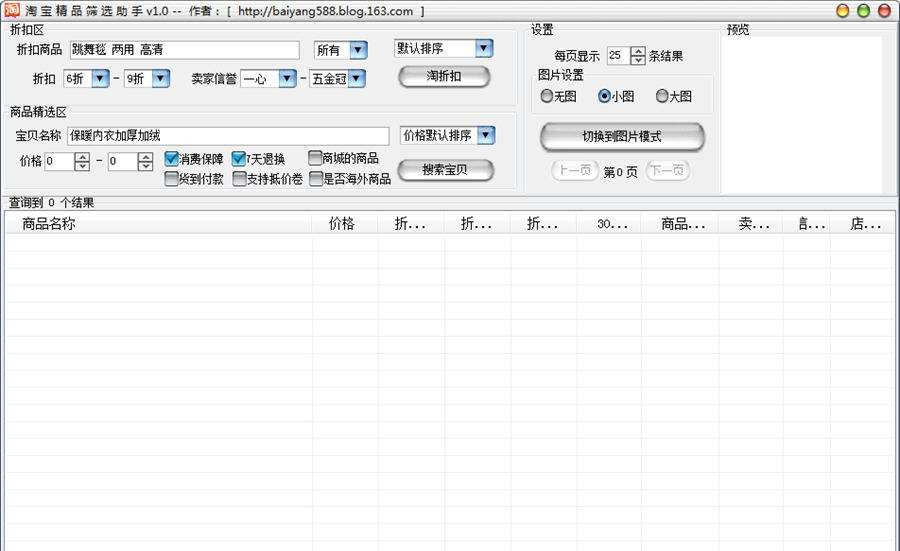Click 切换到图片模式 button
The height and width of the screenshot is (551, 900).
pos(622,137)
